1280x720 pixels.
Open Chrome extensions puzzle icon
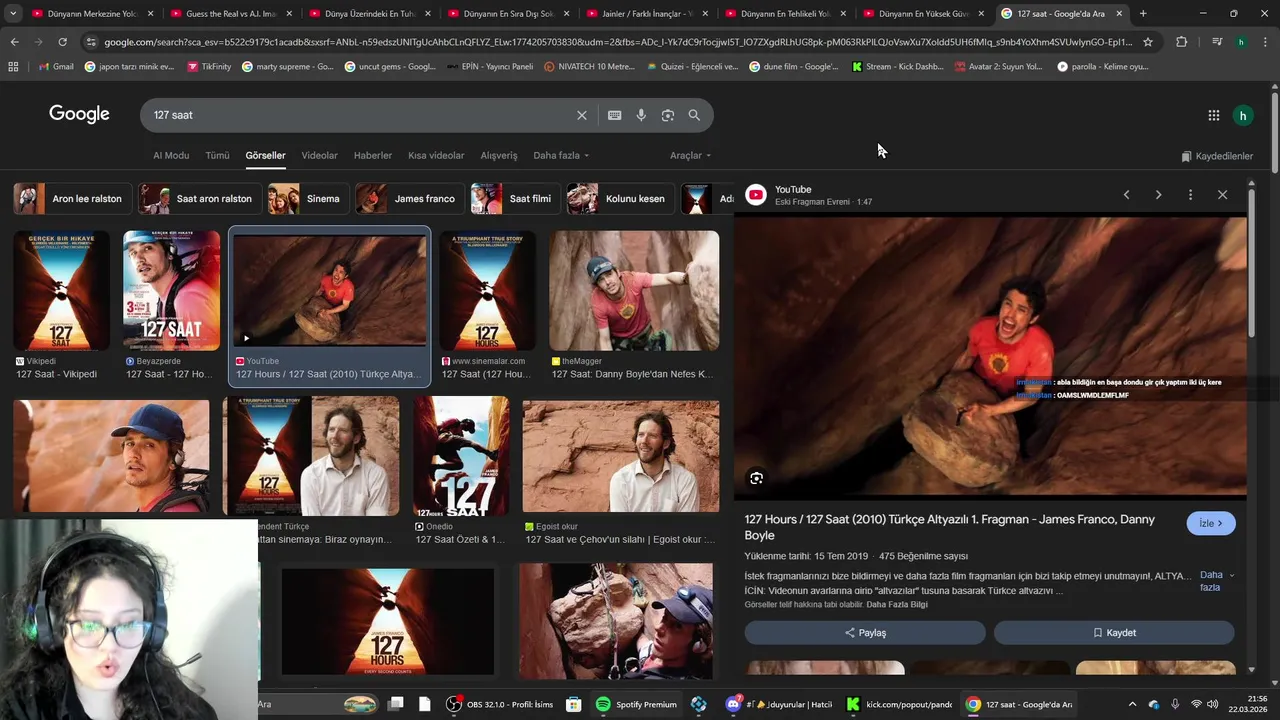click(x=1181, y=42)
